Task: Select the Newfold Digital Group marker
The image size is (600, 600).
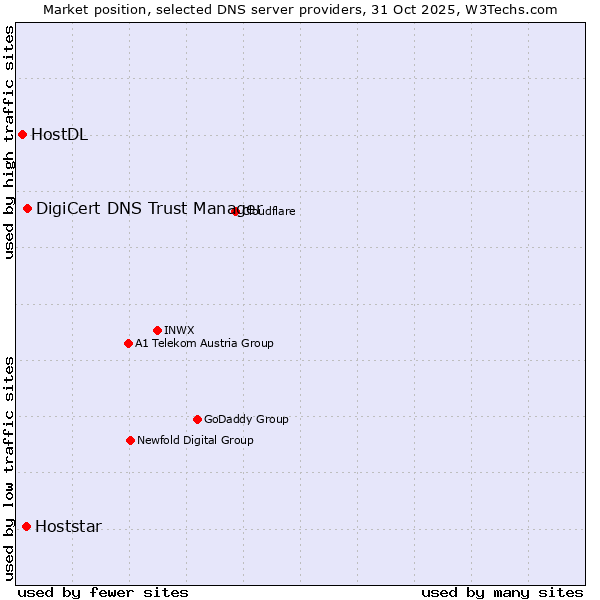Action: (130, 440)
